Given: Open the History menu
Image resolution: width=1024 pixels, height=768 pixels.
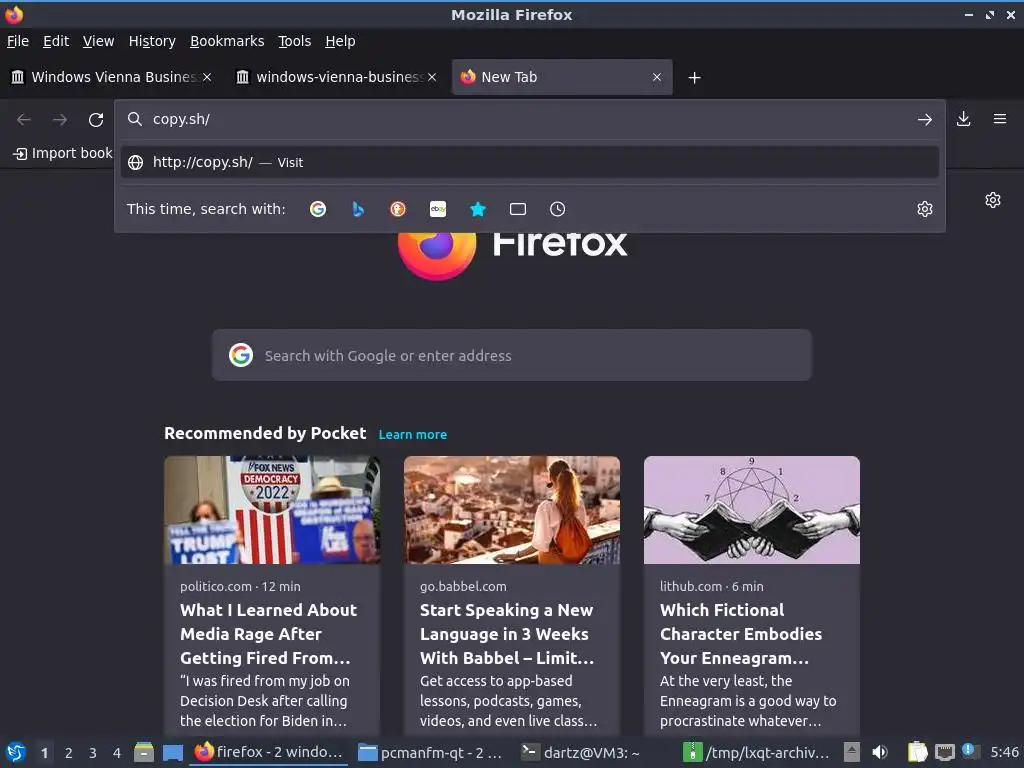Looking at the screenshot, I should coord(152,41).
